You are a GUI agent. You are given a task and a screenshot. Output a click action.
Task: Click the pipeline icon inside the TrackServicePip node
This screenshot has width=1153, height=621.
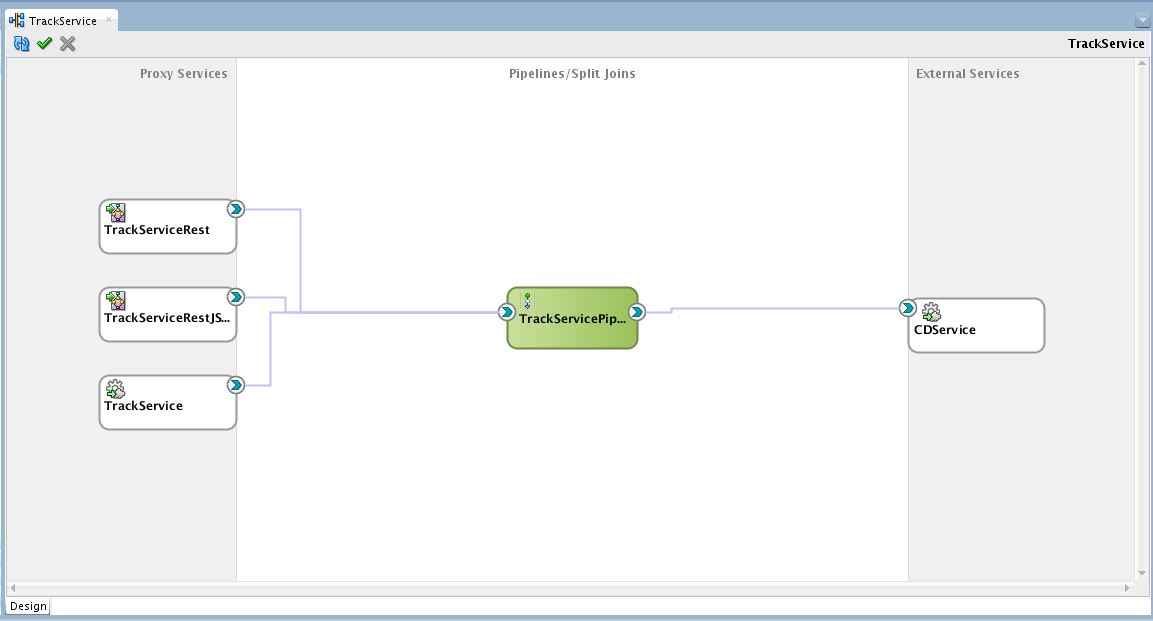point(527,300)
